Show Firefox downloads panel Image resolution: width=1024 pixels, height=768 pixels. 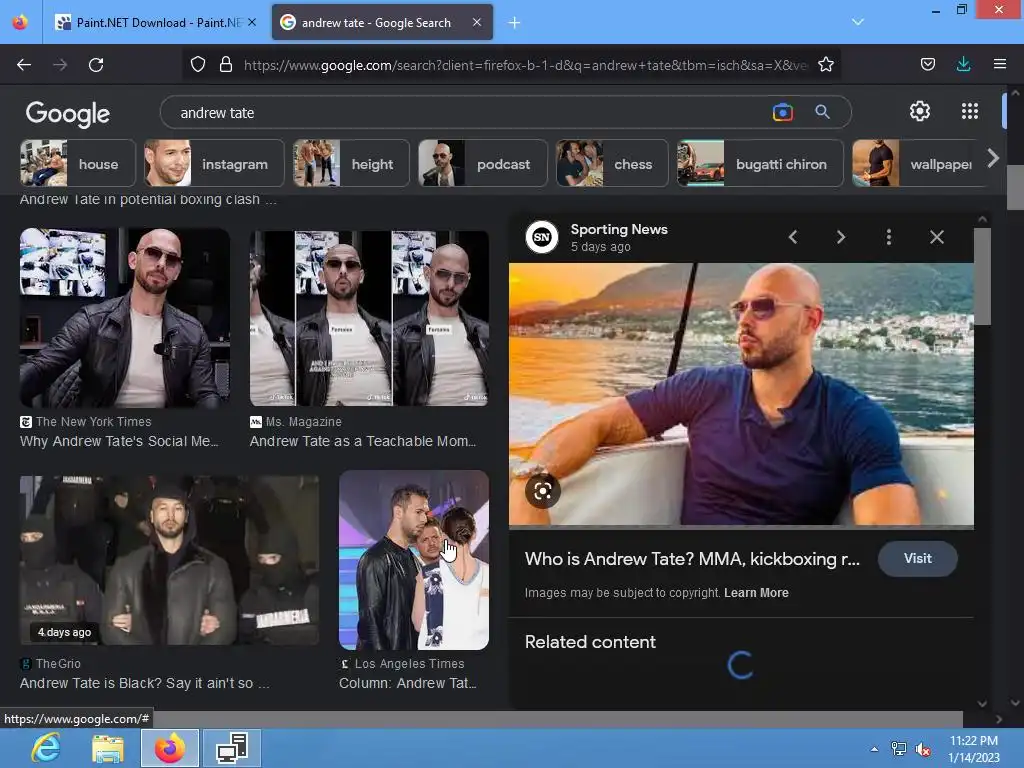click(963, 64)
